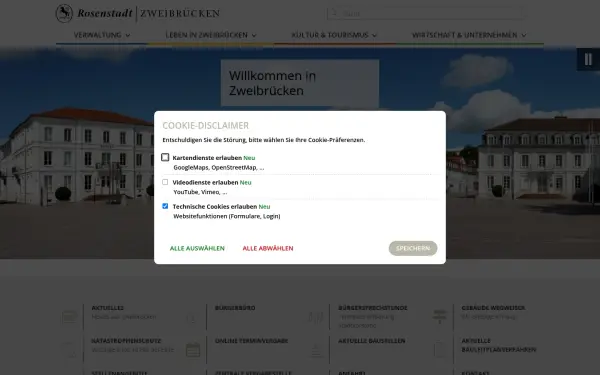Open the Aktuelle Baustellen link
The width and height of the screenshot is (600, 375).
(x=372, y=341)
